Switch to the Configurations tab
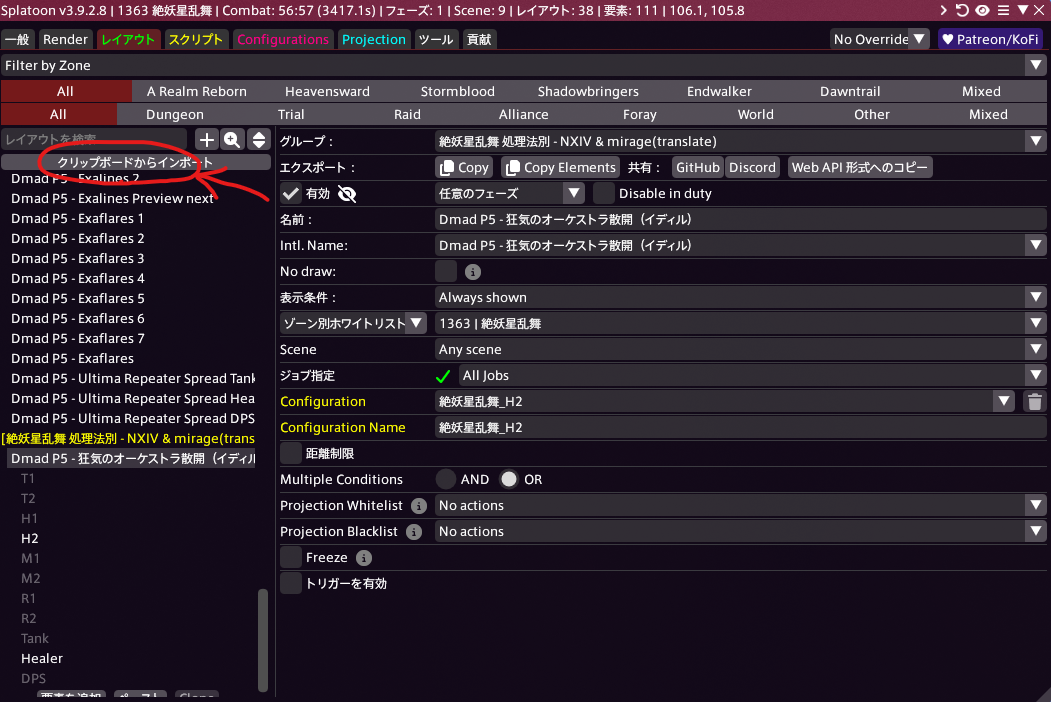1051x702 pixels. [x=283, y=40]
